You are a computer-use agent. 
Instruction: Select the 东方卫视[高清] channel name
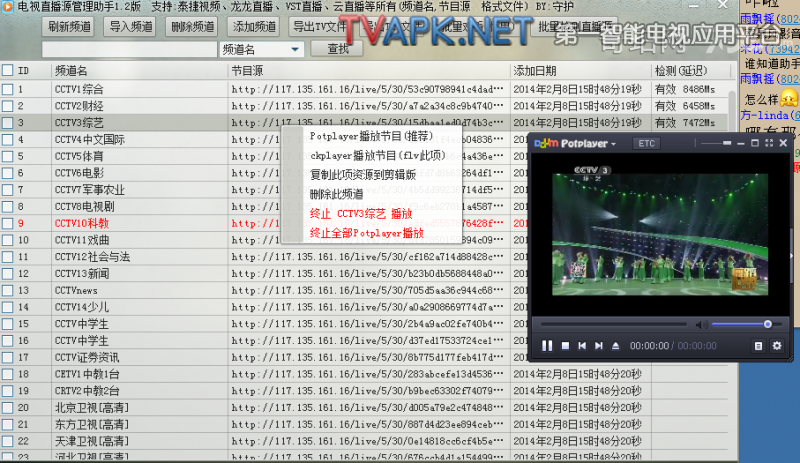tap(92, 425)
